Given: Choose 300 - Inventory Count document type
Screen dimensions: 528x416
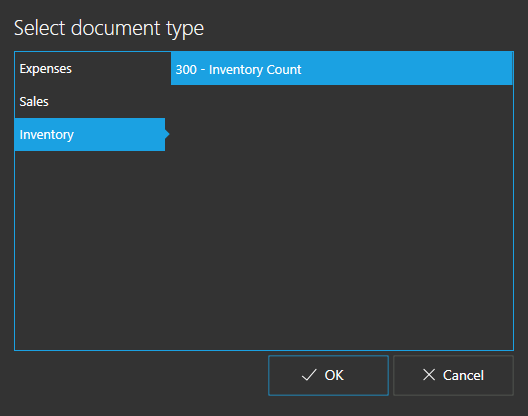Looking at the screenshot, I should click(x=342, y=69).
